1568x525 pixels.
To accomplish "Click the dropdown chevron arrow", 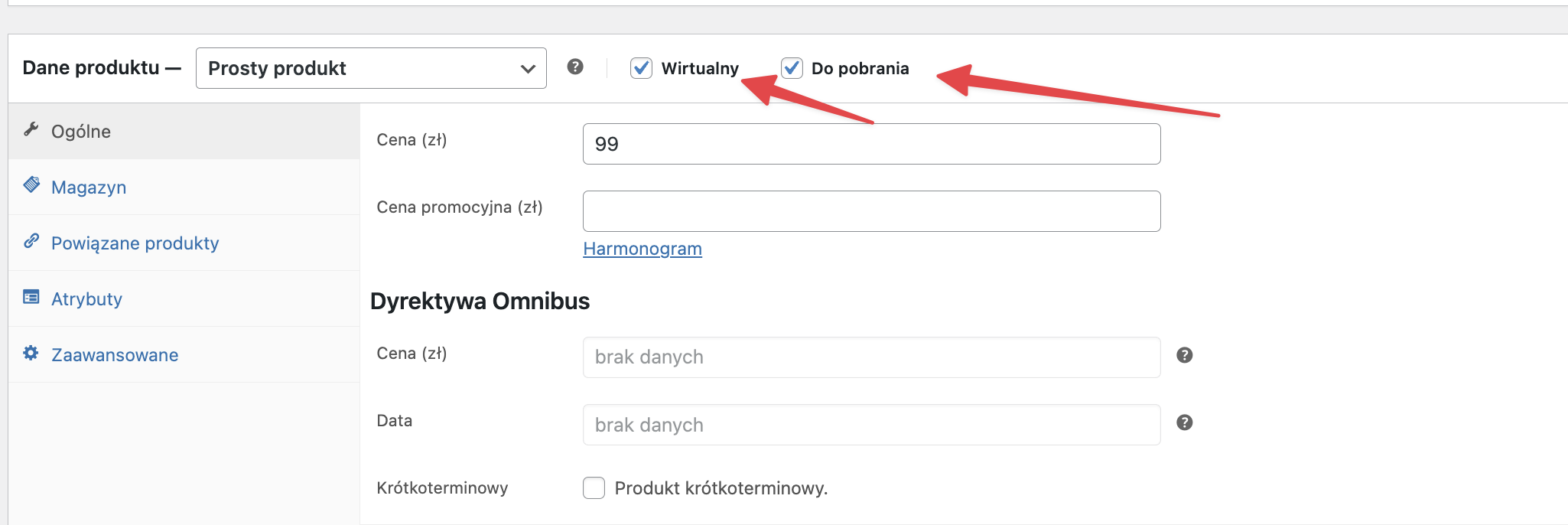I will tap(528, 69).
